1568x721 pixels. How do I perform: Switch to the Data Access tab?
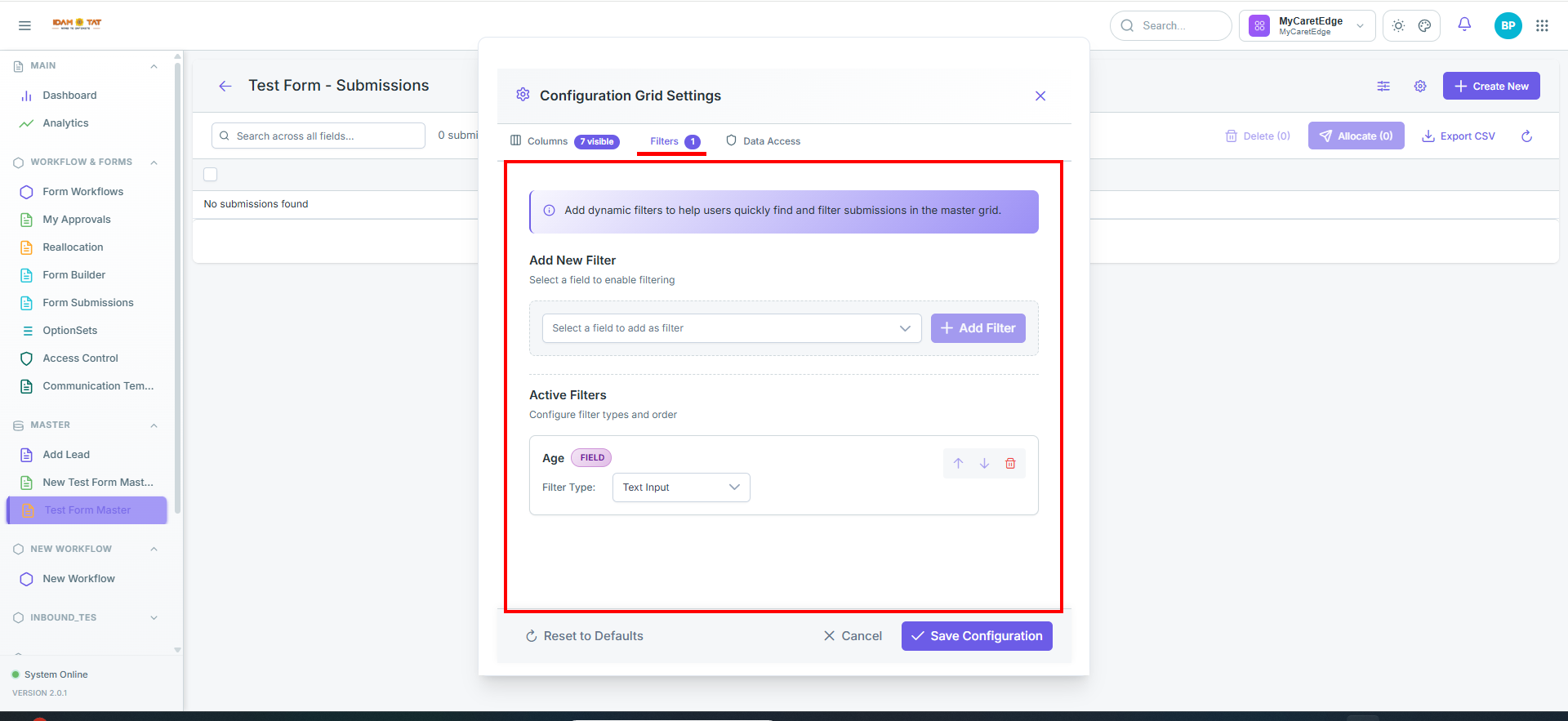(x=764, y=141)
